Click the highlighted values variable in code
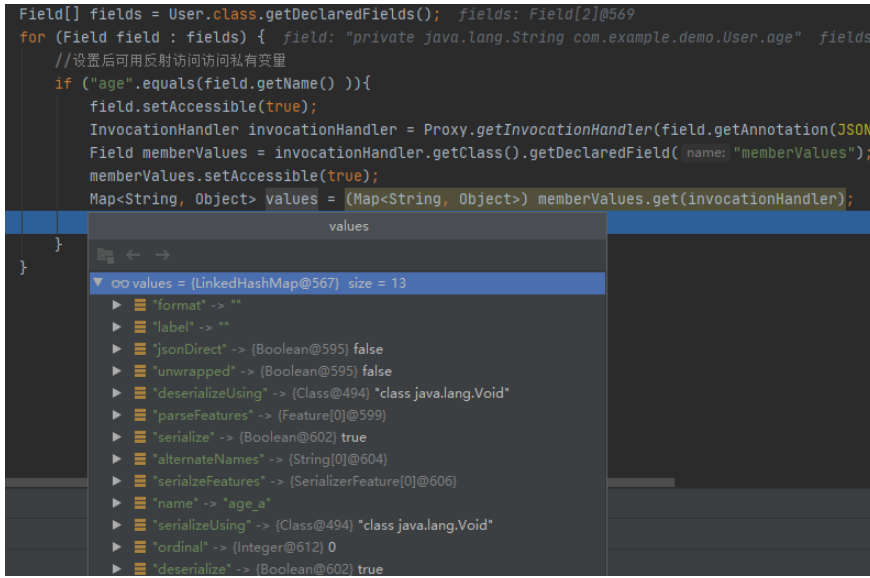This screenshot has height=578, width=870. point(291,199)
